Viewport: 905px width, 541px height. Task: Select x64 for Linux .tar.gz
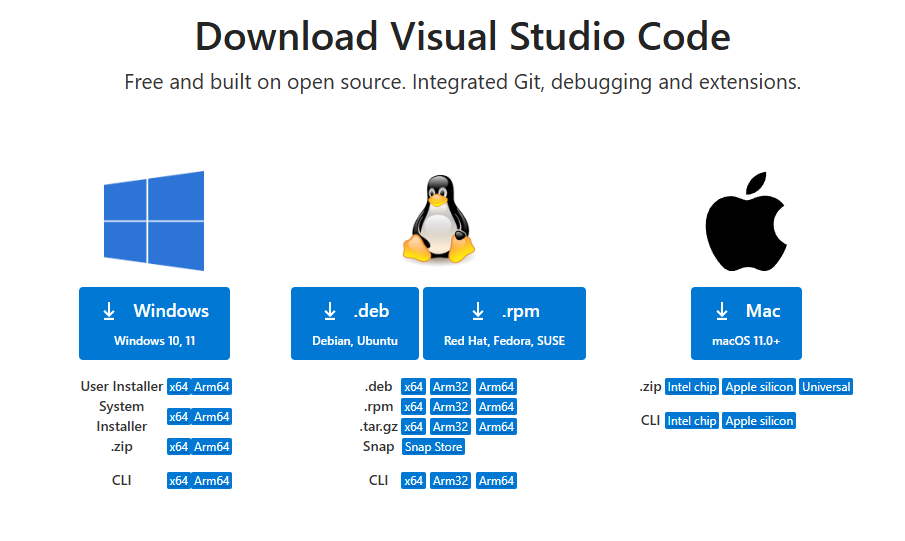(413, 427)
